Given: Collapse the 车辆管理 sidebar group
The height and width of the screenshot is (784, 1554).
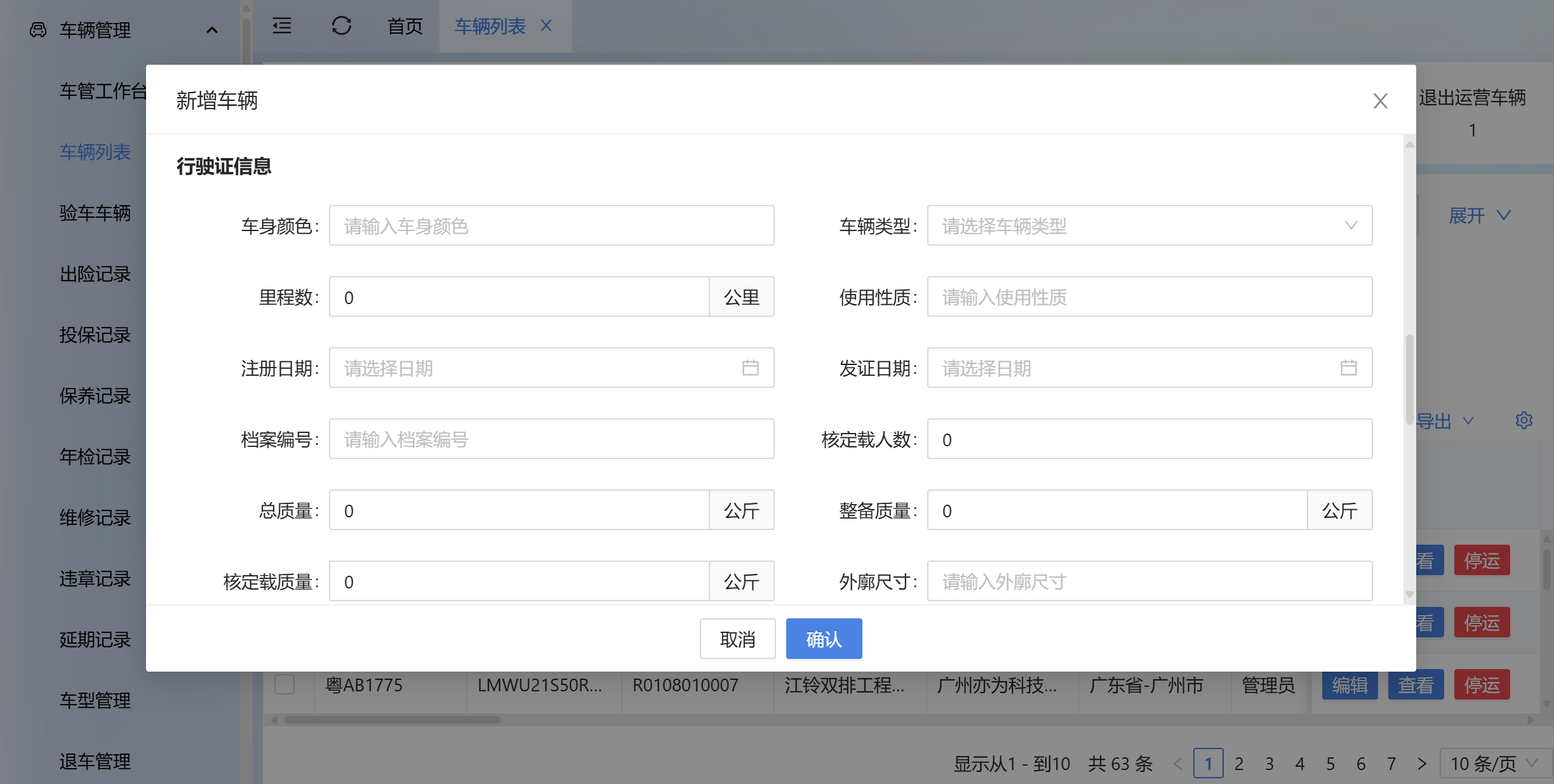Looking at the screenshot, I should pyautogui.click(x=212, y=30).
